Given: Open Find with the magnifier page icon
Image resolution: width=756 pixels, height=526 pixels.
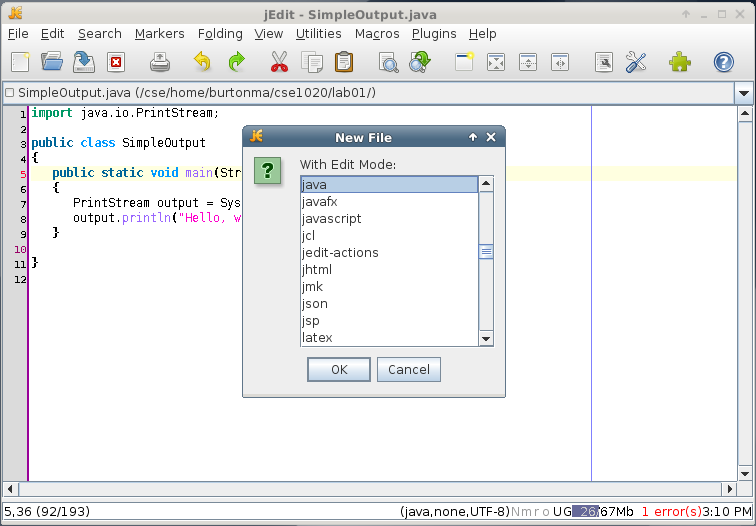Looking at the screenshot, I should (388, 62).
